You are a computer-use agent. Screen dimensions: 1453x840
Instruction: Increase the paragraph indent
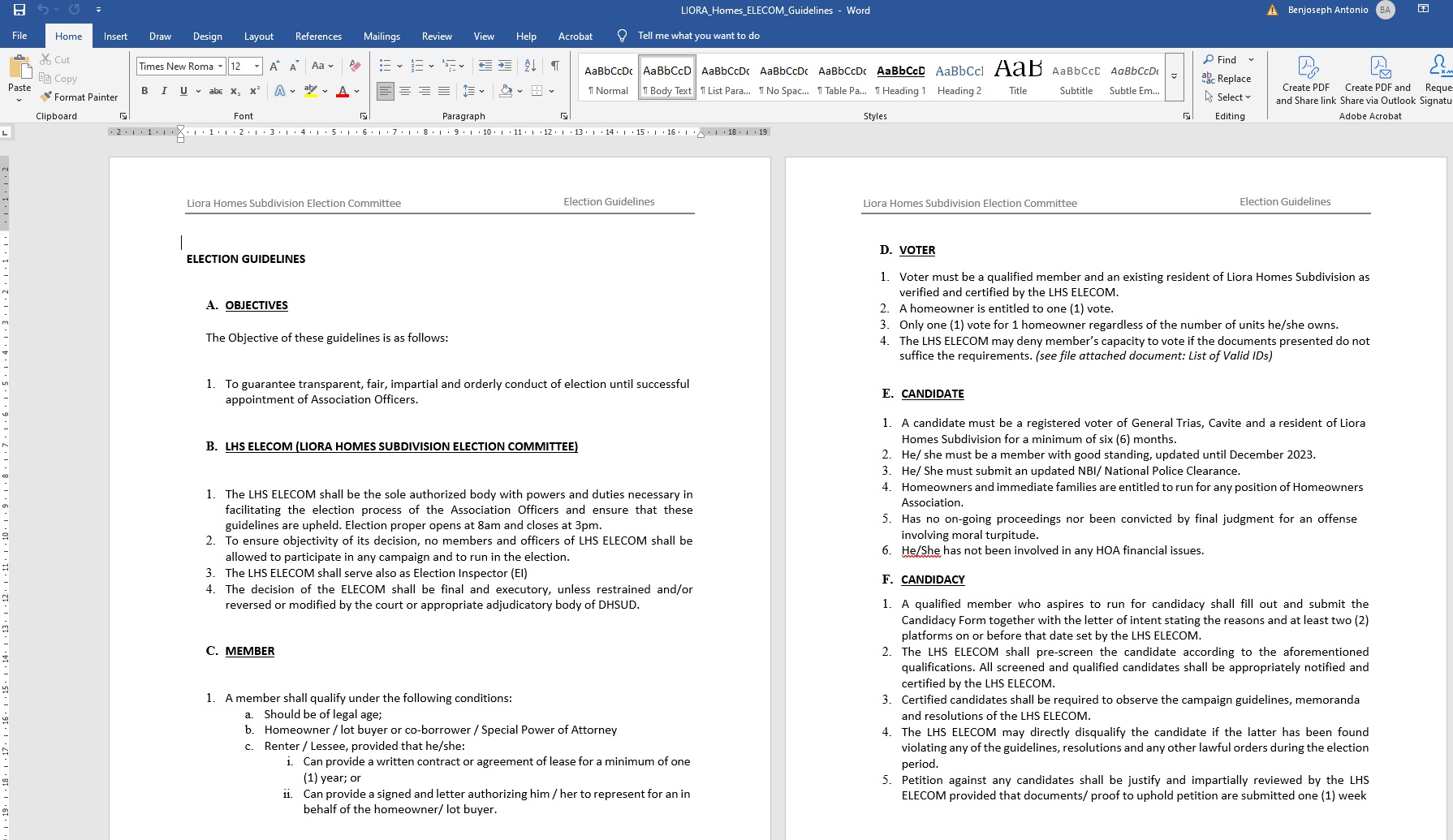pos(505,66)
